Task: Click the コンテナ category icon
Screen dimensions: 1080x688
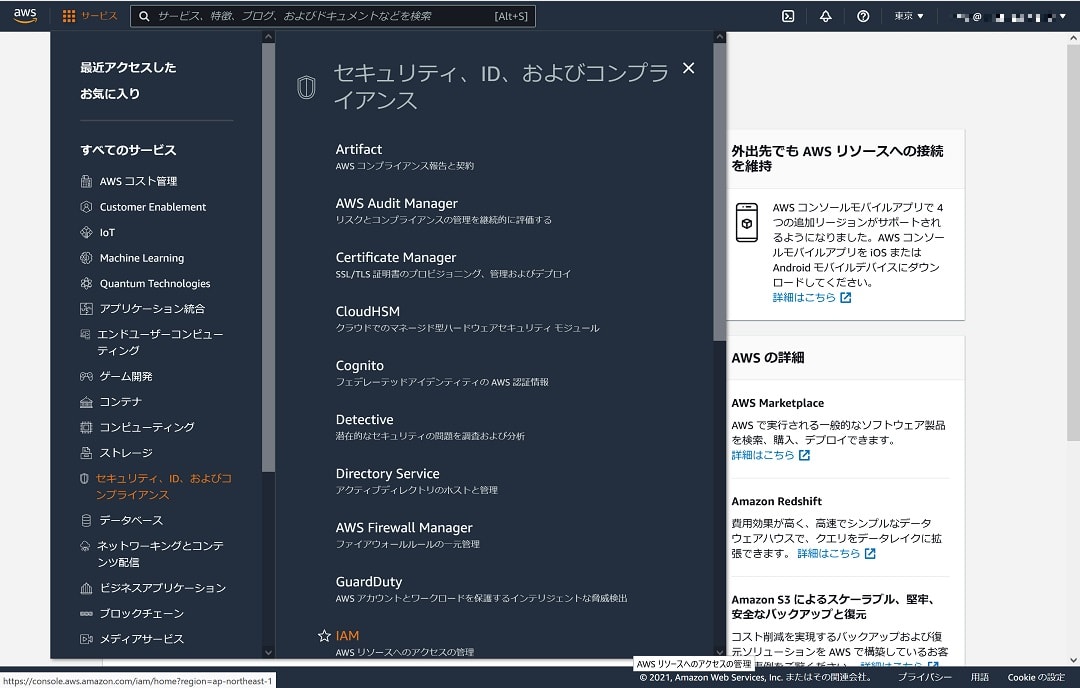Action: coord(86,402)
